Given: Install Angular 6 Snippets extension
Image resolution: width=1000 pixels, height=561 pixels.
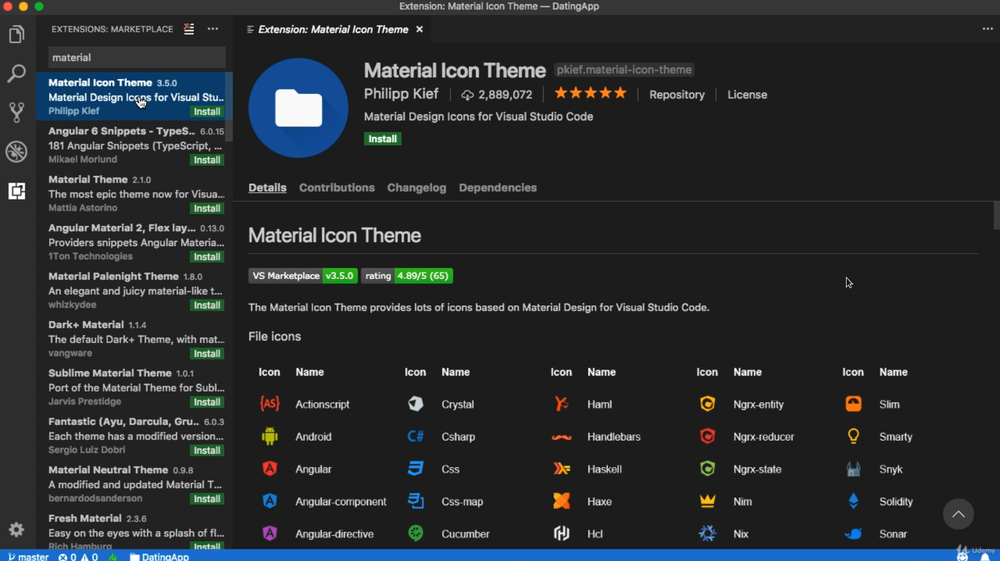Looking at the screenshot, I should 207,160.
